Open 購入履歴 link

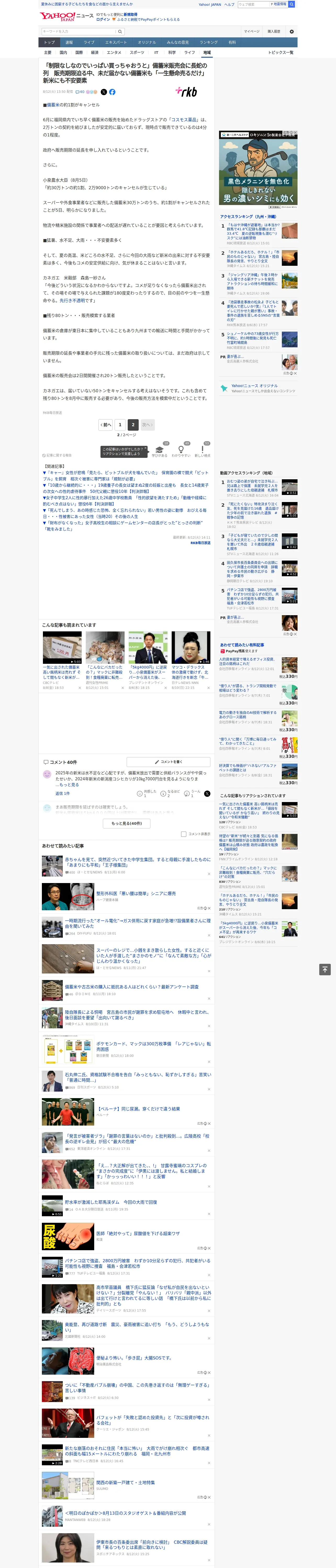coord(274,32)
